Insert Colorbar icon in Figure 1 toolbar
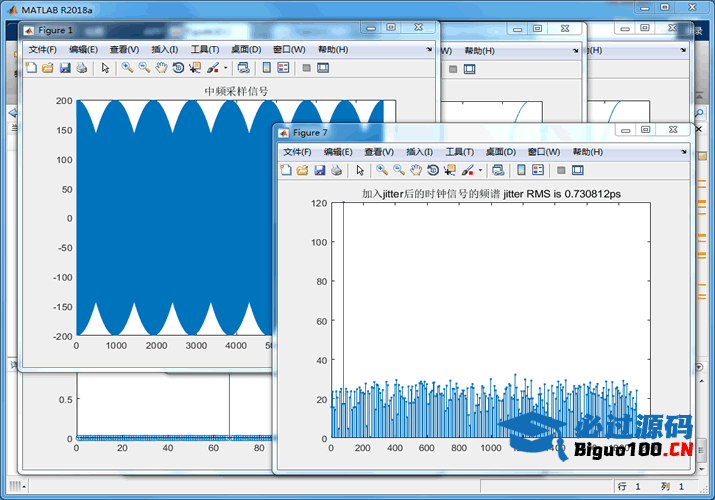The width and height of the screenshot is (715, 500). pos(267,68)
